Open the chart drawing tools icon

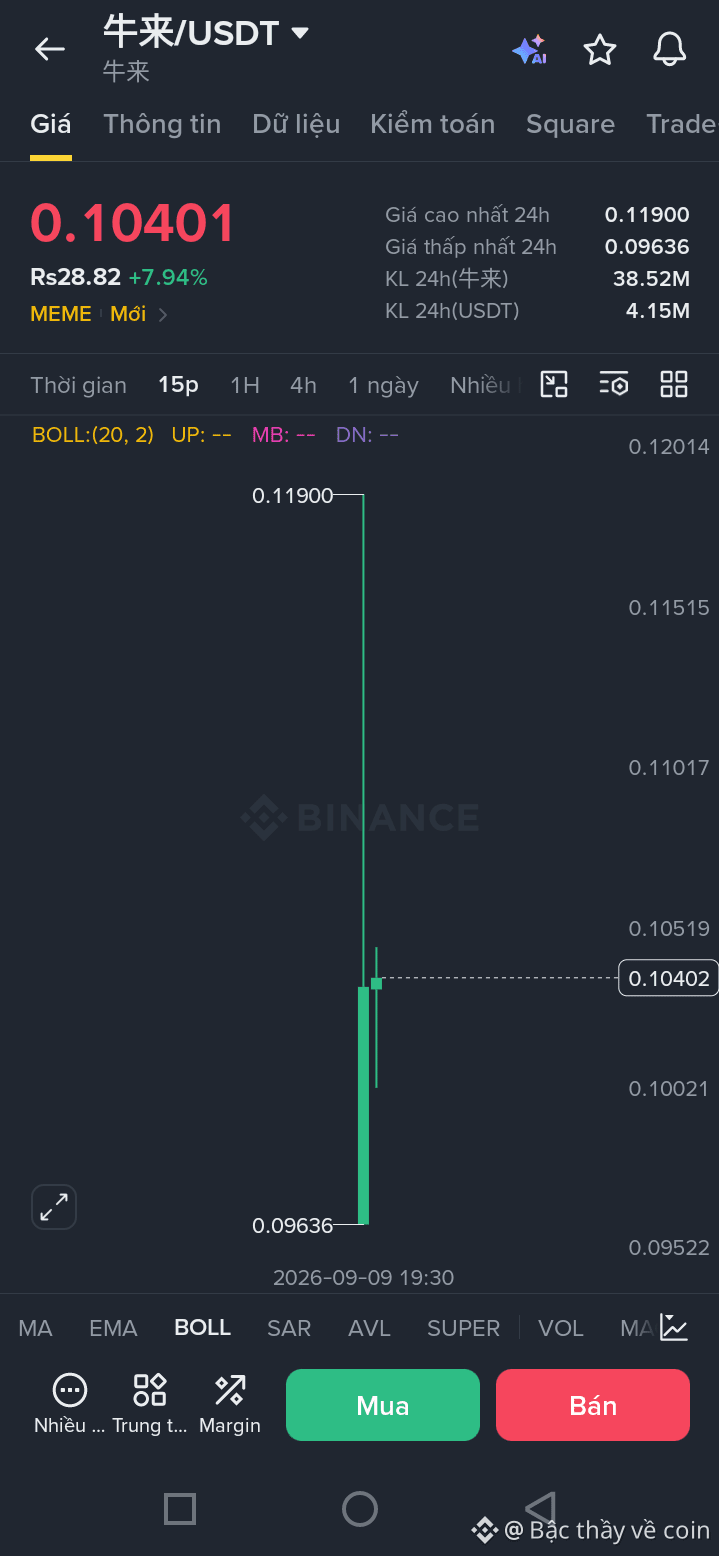(554, 384)
